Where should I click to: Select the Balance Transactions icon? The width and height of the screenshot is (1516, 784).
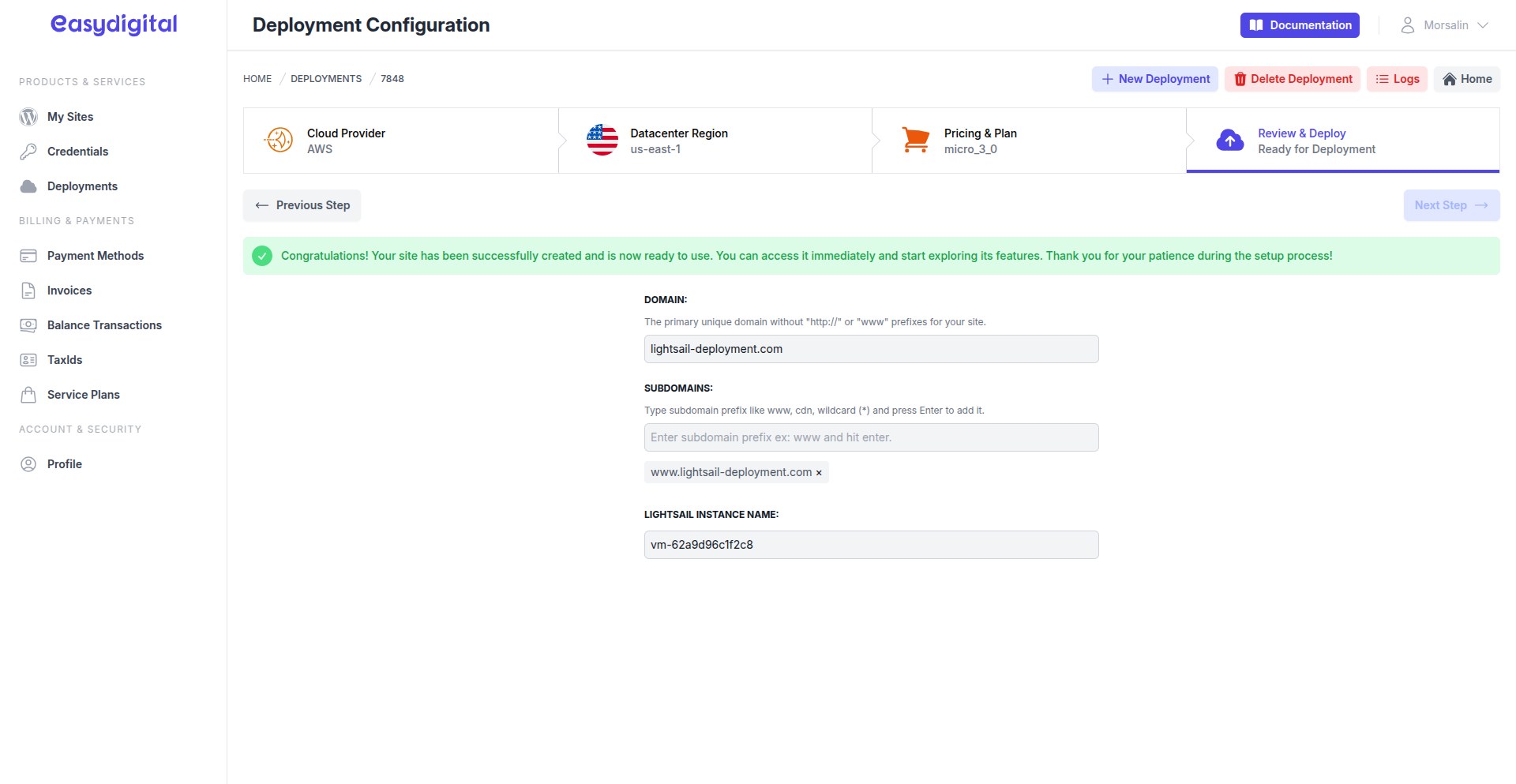coord(28,324)
